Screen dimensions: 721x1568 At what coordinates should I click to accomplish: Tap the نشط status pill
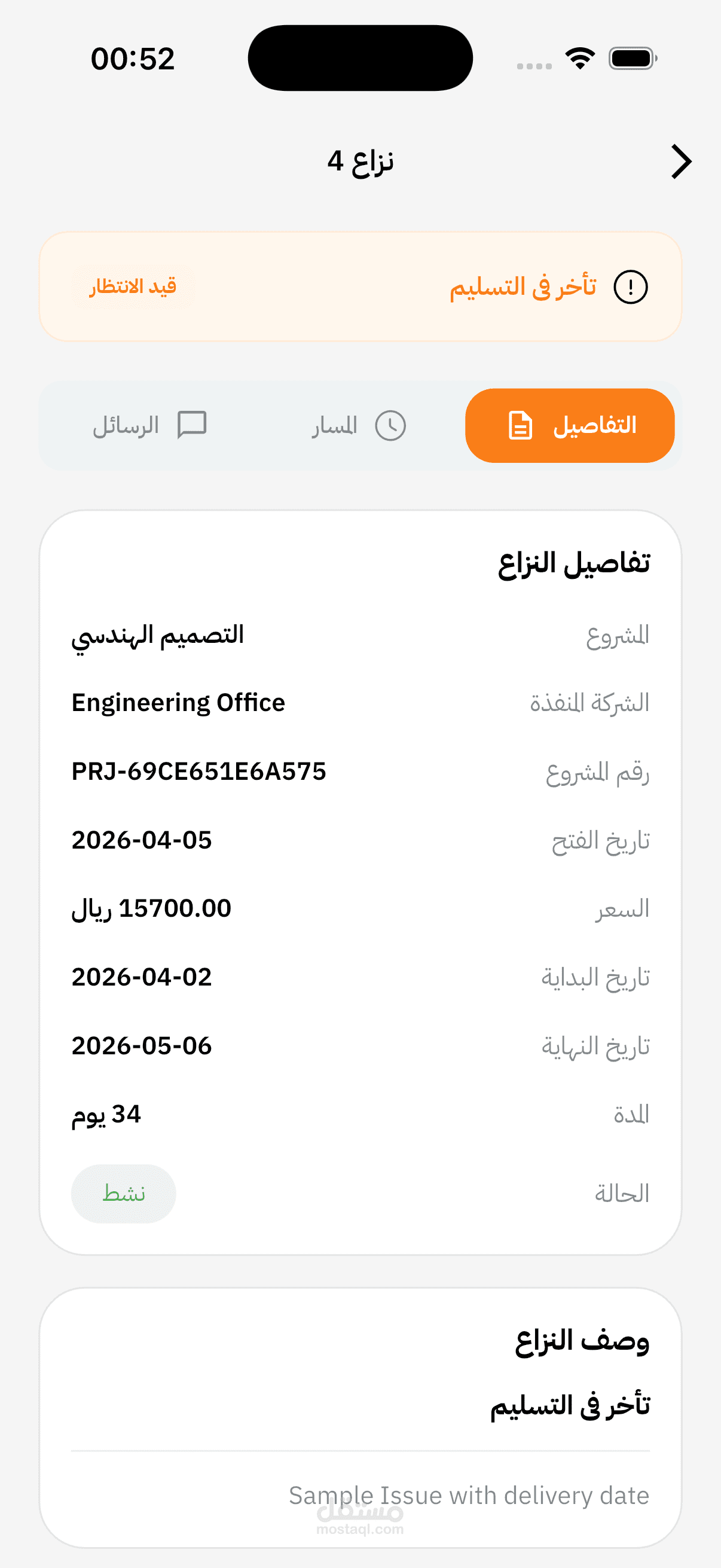coord(124,1194)
